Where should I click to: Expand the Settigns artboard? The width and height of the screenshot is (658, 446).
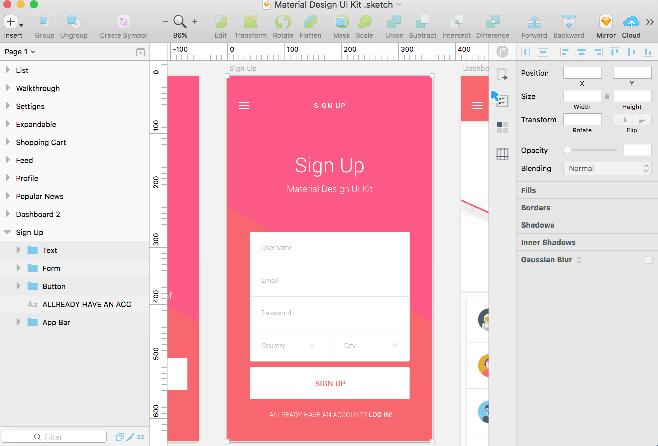(x=8, y=106)
